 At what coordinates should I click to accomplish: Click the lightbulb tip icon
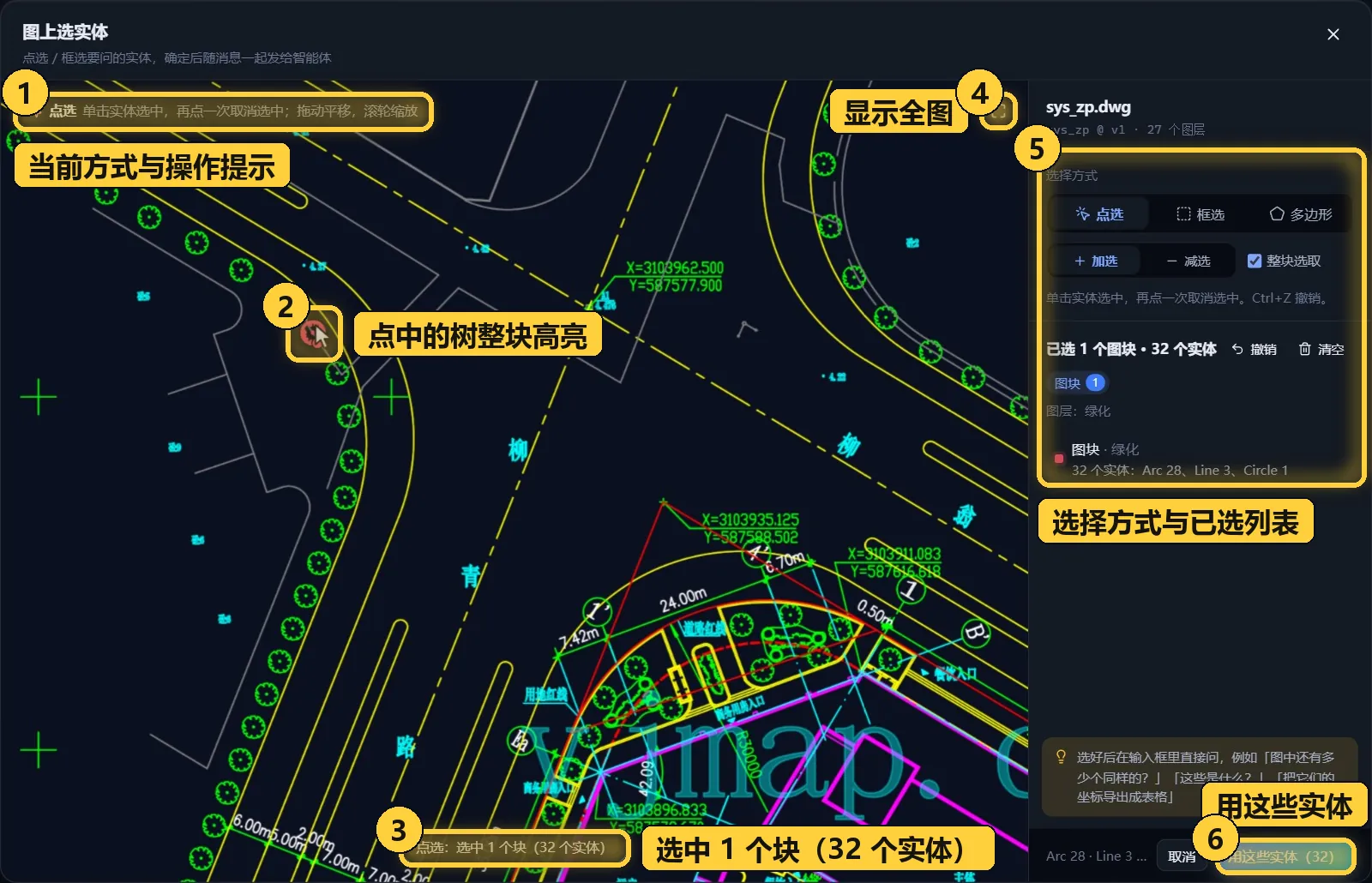point(1061,757)
